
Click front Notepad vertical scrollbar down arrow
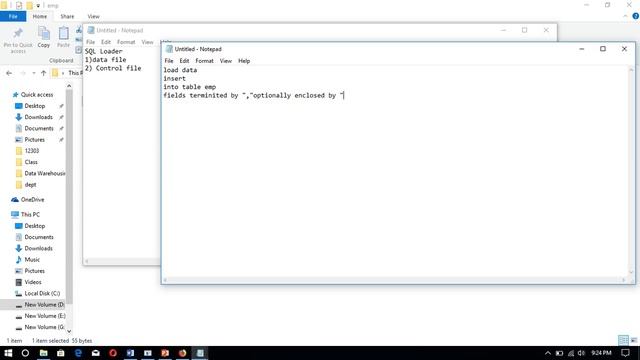pyautogui.click(x=631, y=272)
